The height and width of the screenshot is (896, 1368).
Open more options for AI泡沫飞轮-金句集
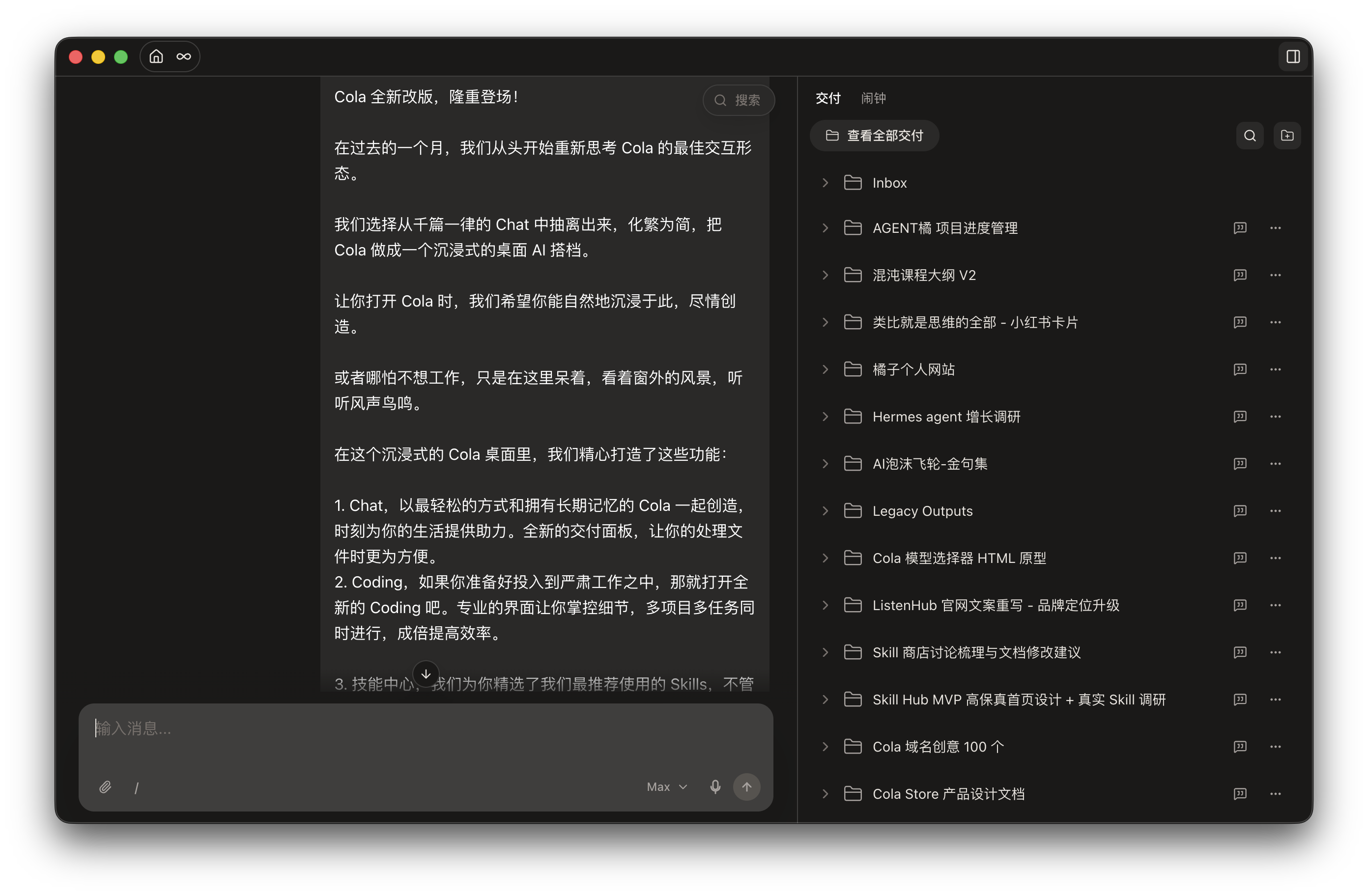(x=1276, y=464)
